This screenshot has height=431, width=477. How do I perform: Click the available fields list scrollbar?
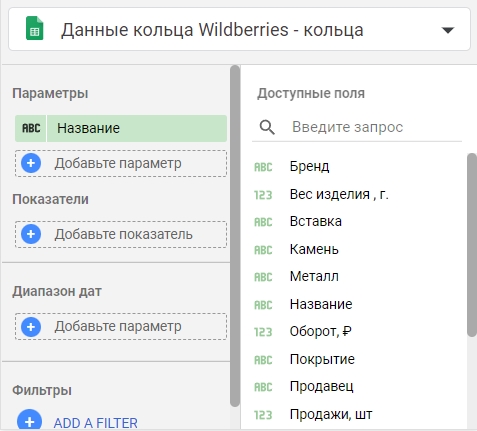(x=472, y=245)
